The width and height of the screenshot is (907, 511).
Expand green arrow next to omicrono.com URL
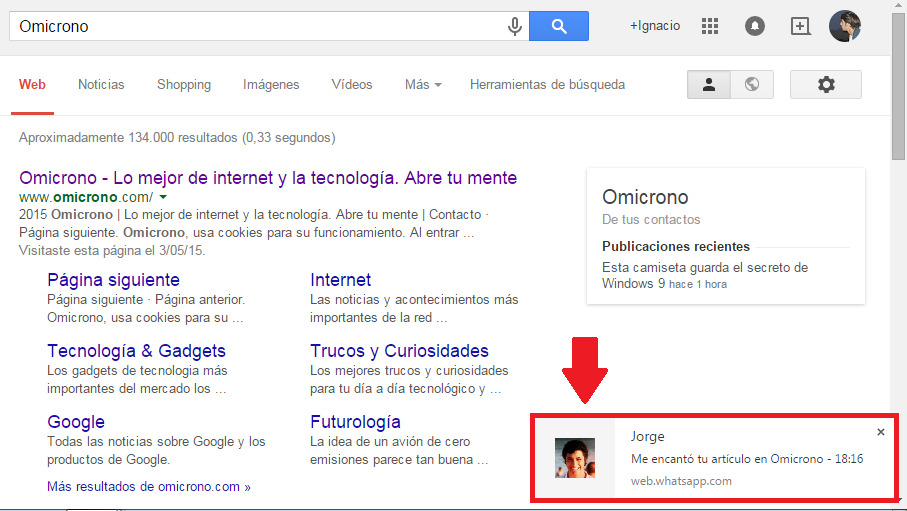pyautogui.click(x=163, y=197)
